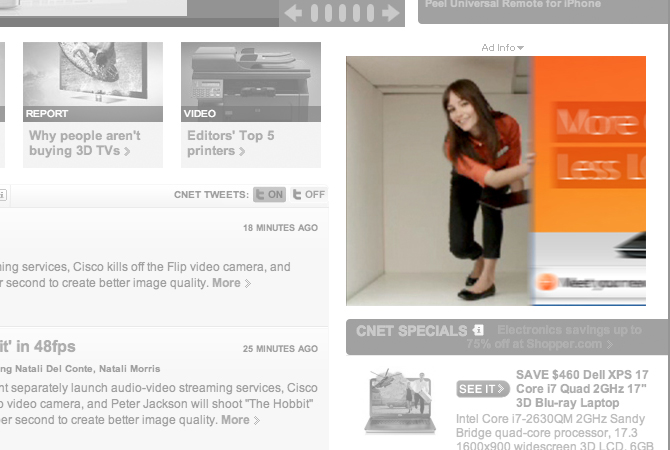Select fifth carousel slide indicator
Screen dimensions: 670x450
pyautogui.click(x=370, y=13)
